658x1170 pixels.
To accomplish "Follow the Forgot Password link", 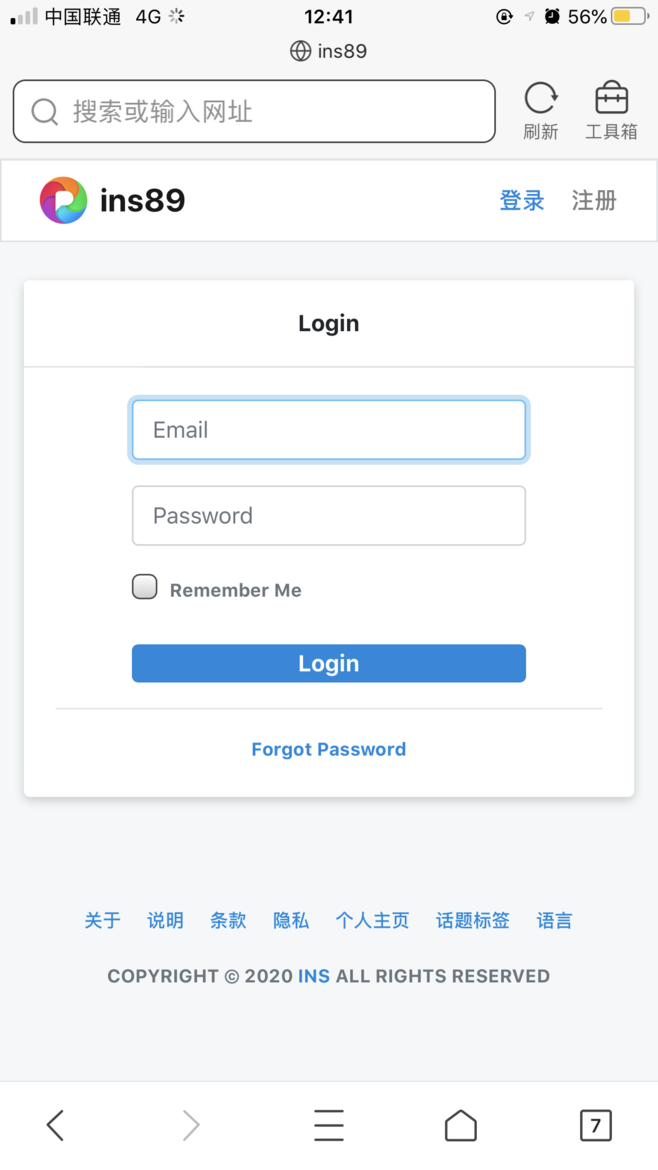I will point(329,749).
